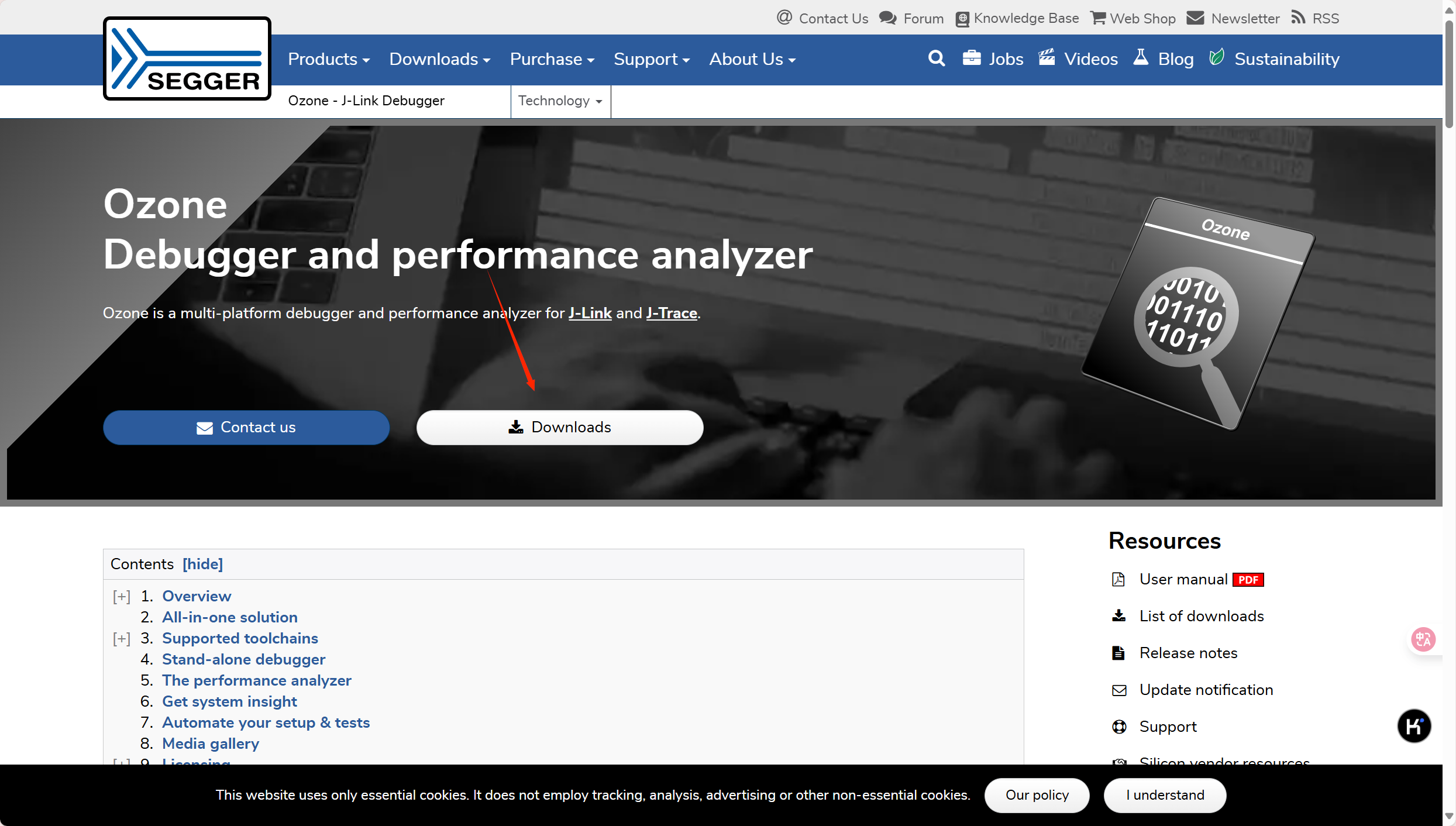Expand the Overview contents entry
1456x826 pixels.
(122, 596)
